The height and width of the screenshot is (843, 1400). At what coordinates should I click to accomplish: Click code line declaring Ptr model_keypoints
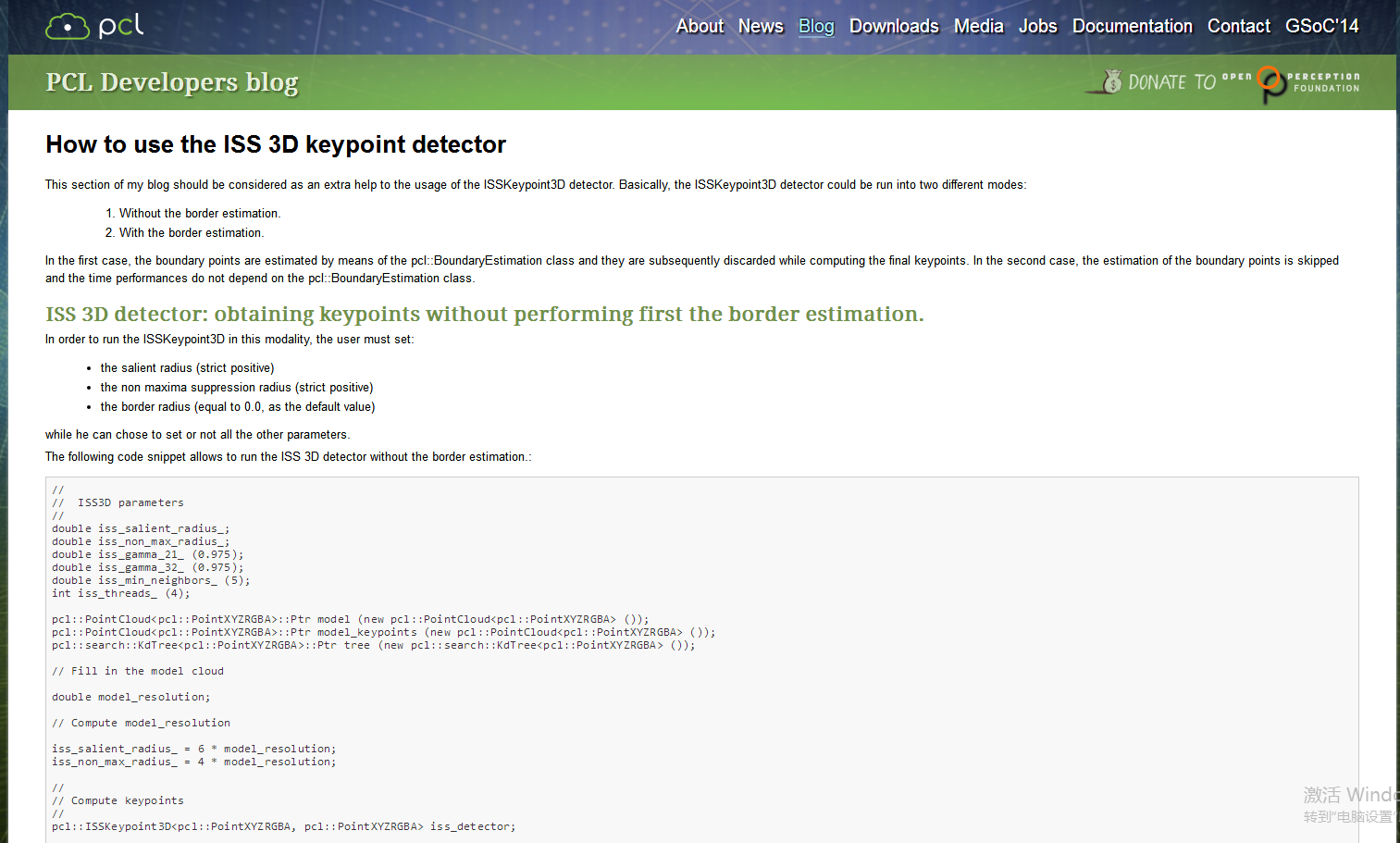(x=384, y=633)
